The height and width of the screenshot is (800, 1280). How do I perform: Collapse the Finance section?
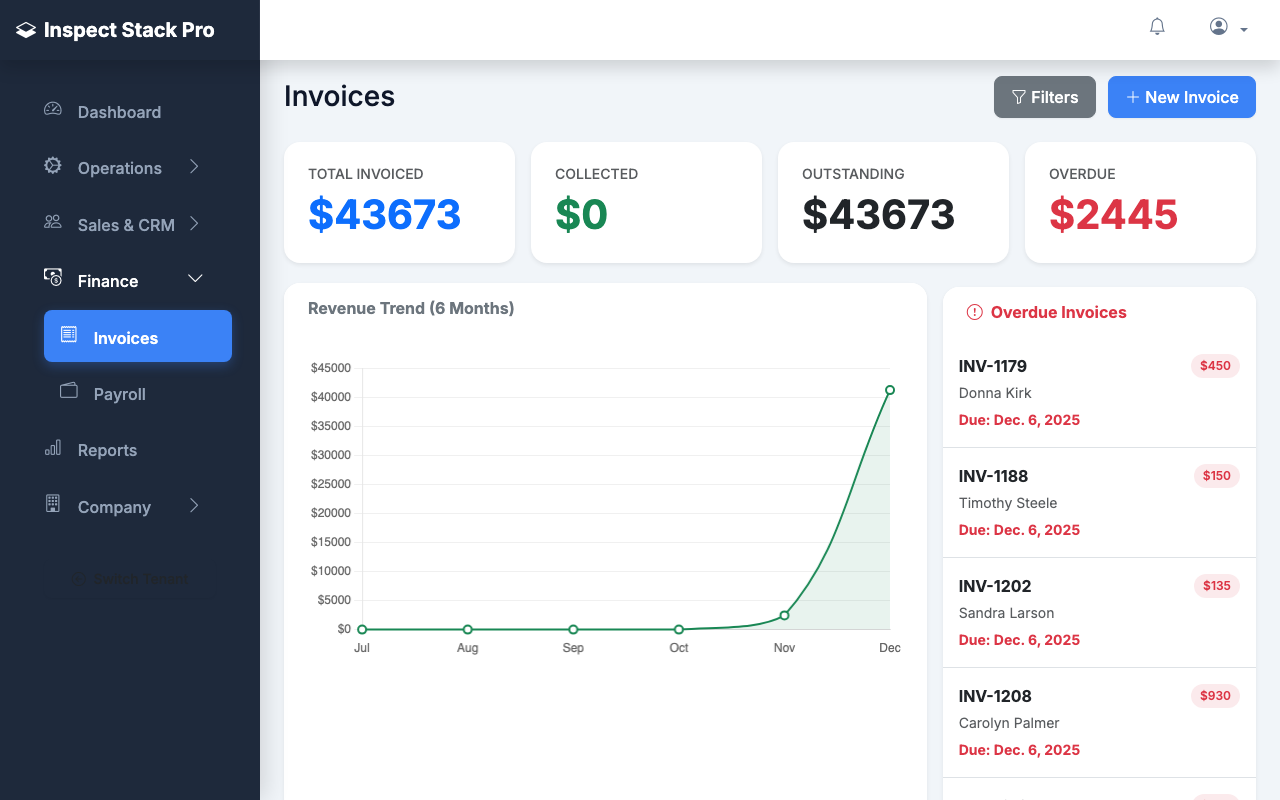196,280
